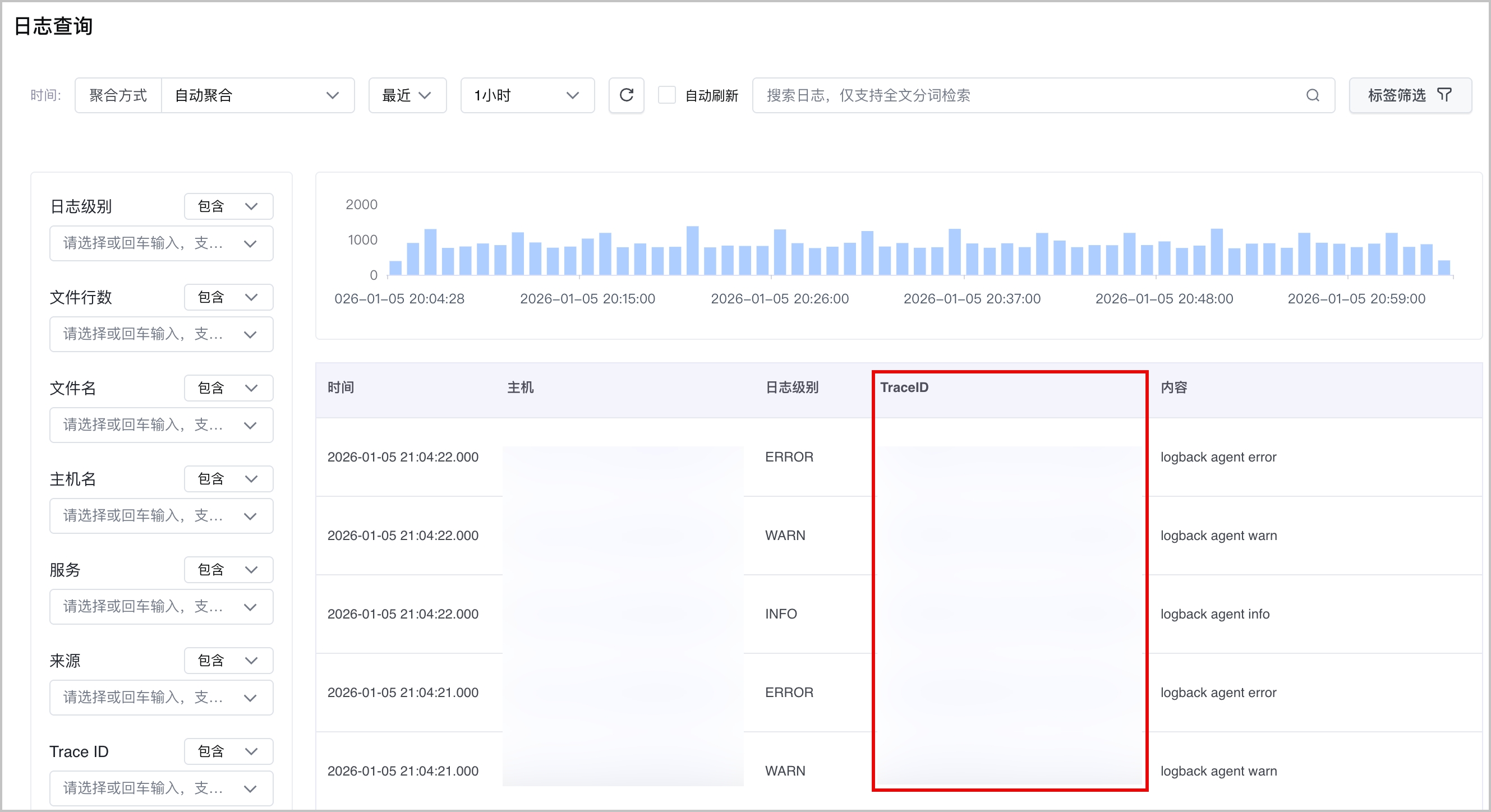Expand the 文件行数 value selector
The width and height of the screenshot is (1491, 812).
162,334
